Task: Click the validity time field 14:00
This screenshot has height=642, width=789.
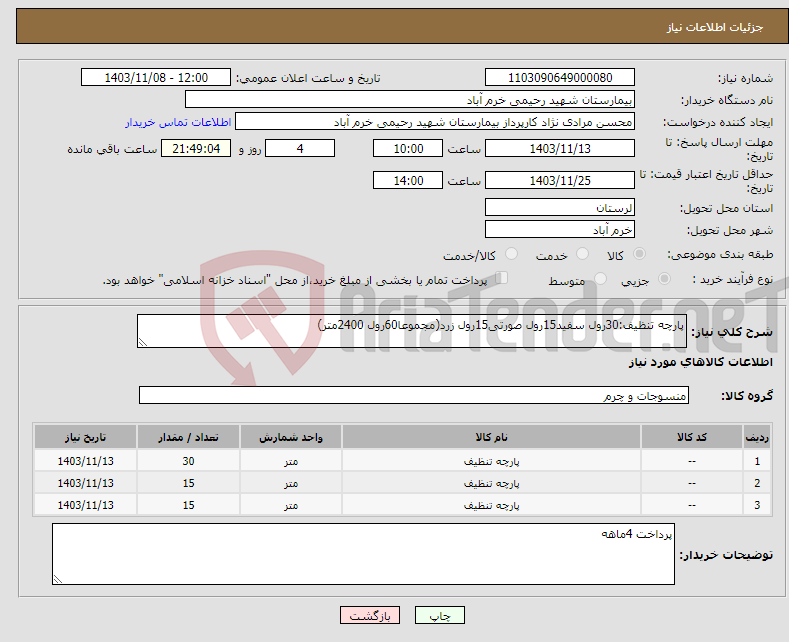Action: click(408, 180)
